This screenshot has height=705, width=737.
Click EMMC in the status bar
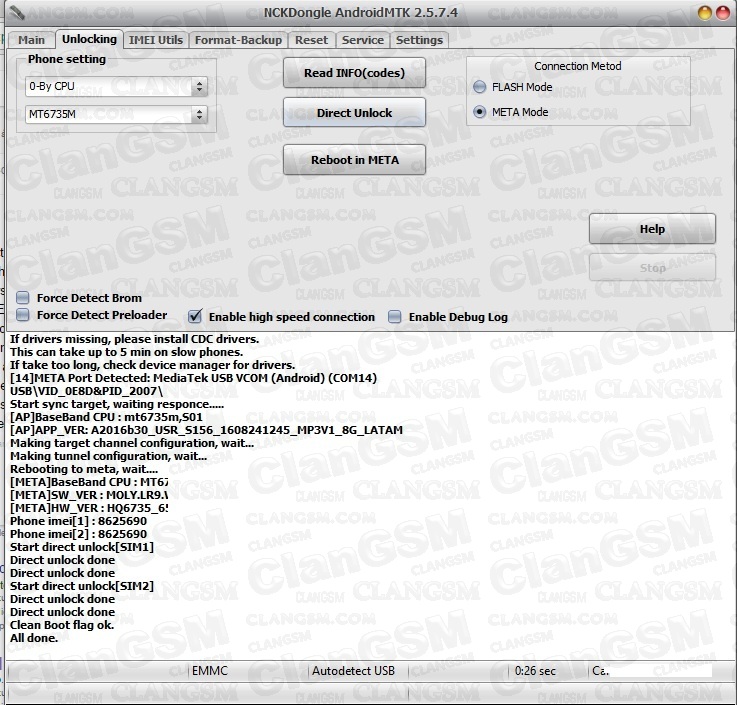(x=210, y=671)
